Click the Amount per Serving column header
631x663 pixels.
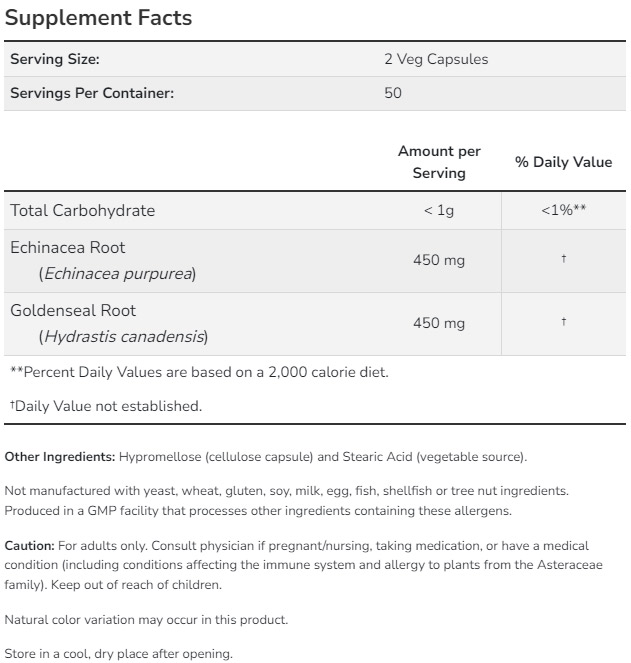pyautogui.click(x=439, y=162)
